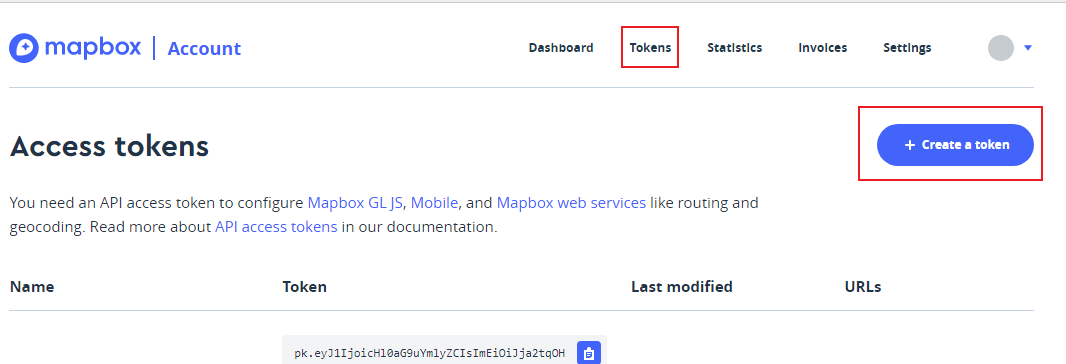The height and width of the screenshot is (364, 1066).
Task: Open the Mapbox web services link
Action: (571, 203)
